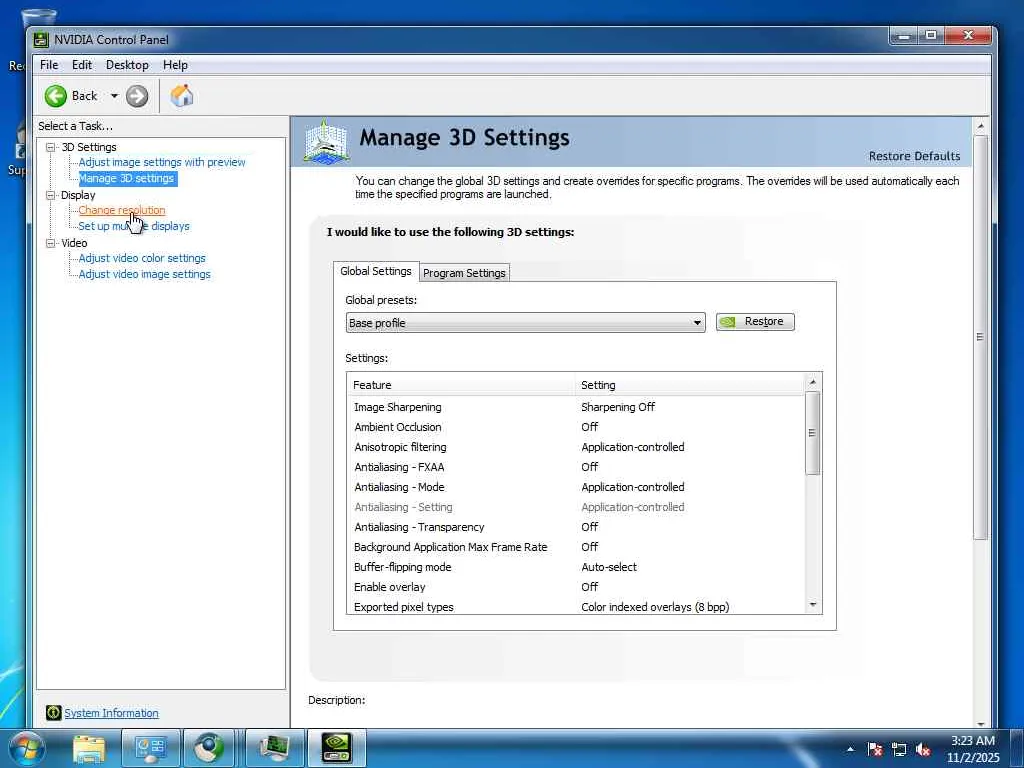The height and width of the screenshot is (768, 1024).
Task: Click the swirl-globe browser taskbar icon
Action: pos(209,748)
